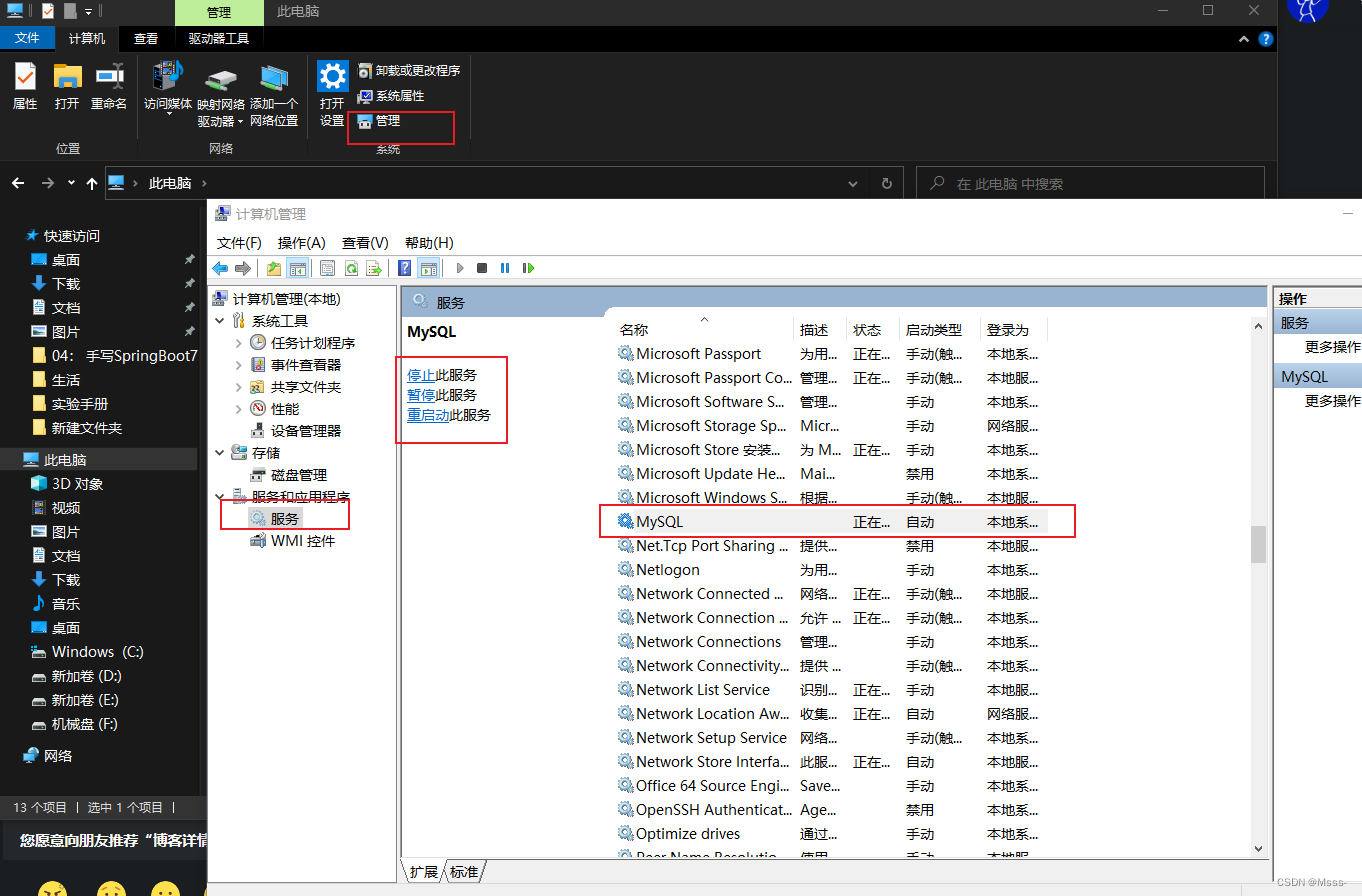
Task: Click the 打开设置 gear icon
Action: pos(332,93)
